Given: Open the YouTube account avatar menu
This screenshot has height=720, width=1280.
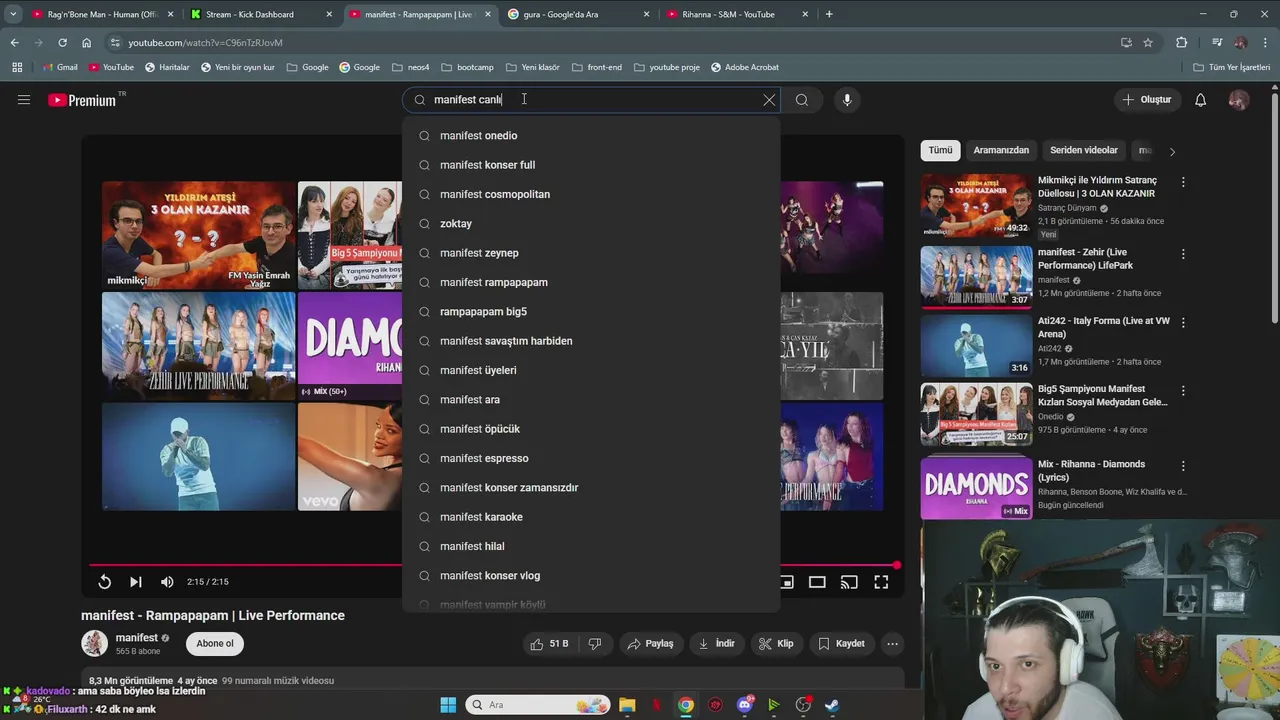Looking at the screenshot, I should [x=1239, y=100].
